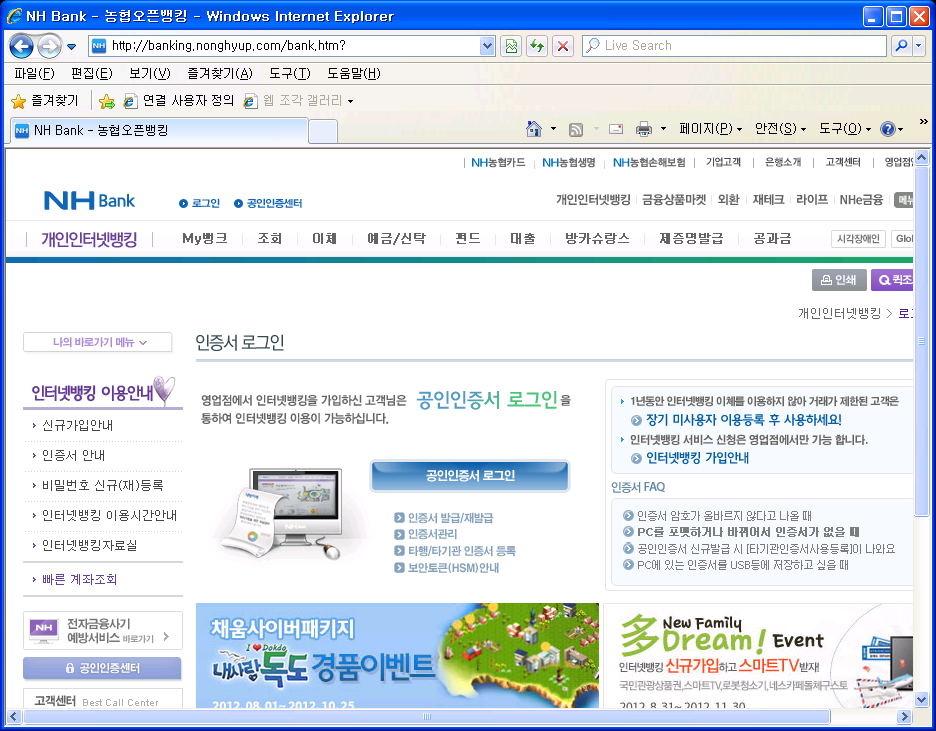936x731 pixels.
Task: Click the browser Forward arrow button
Action: [x=50, y=46]
